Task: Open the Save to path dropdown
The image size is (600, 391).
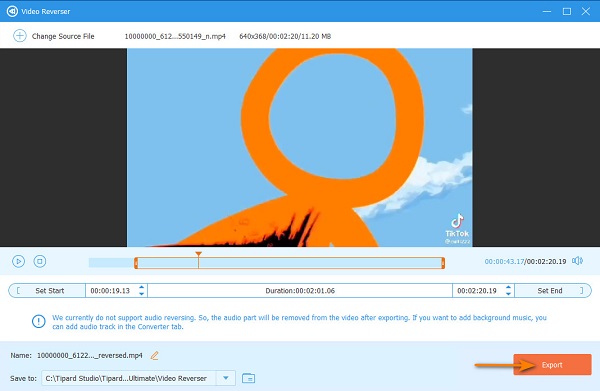Action: (x=226, y=378)
